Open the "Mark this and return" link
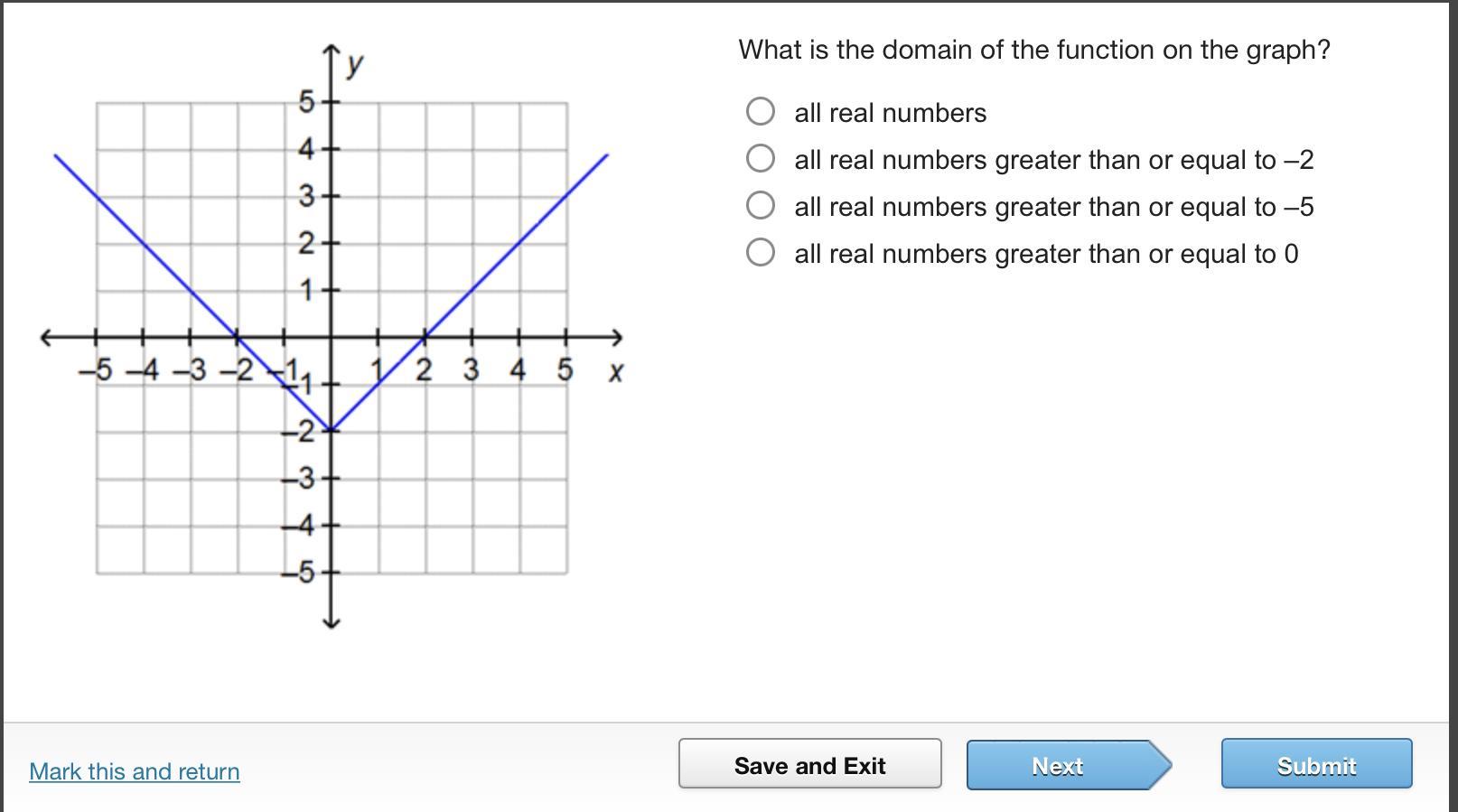 (x=135, y=771)
